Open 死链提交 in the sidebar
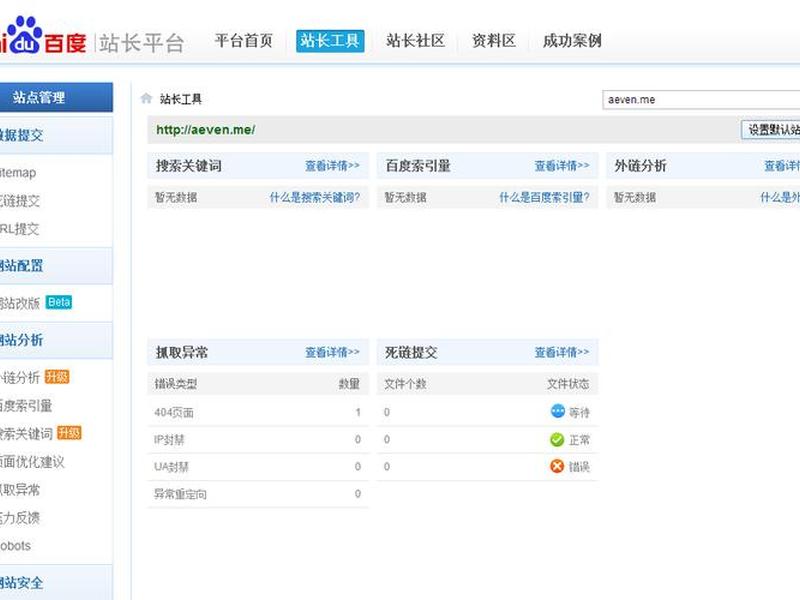This screenshot has height=600, width=800. (x=20, y=201)
